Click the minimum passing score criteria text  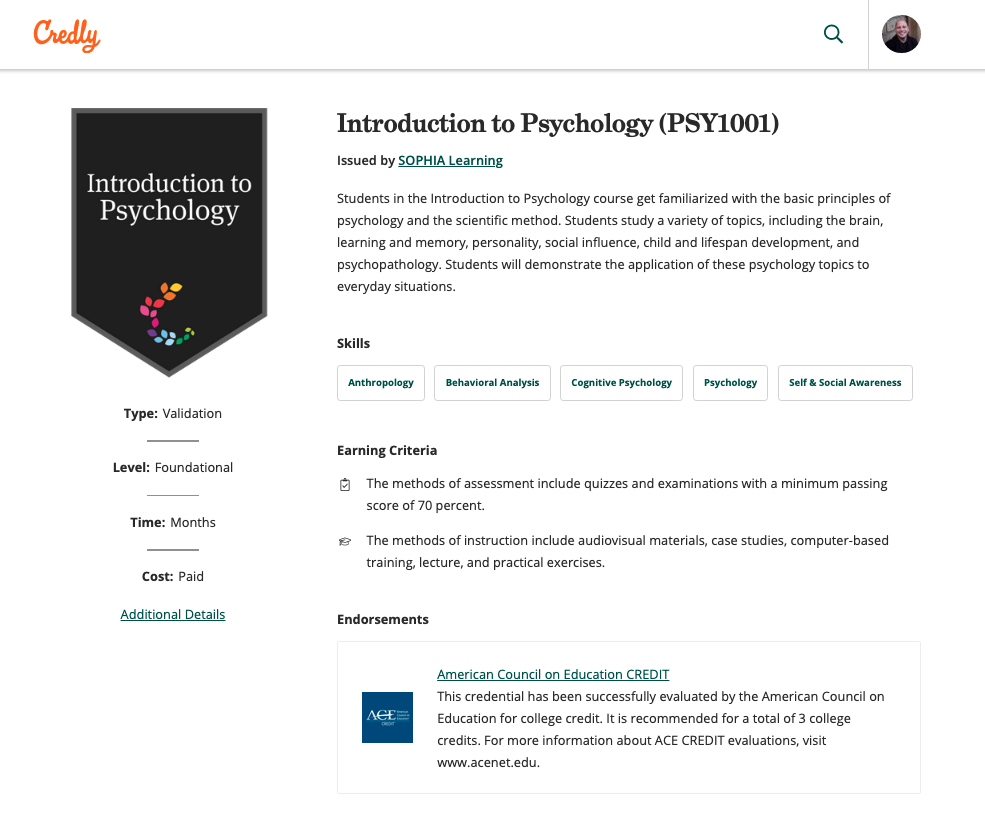(x=627, y=495)
